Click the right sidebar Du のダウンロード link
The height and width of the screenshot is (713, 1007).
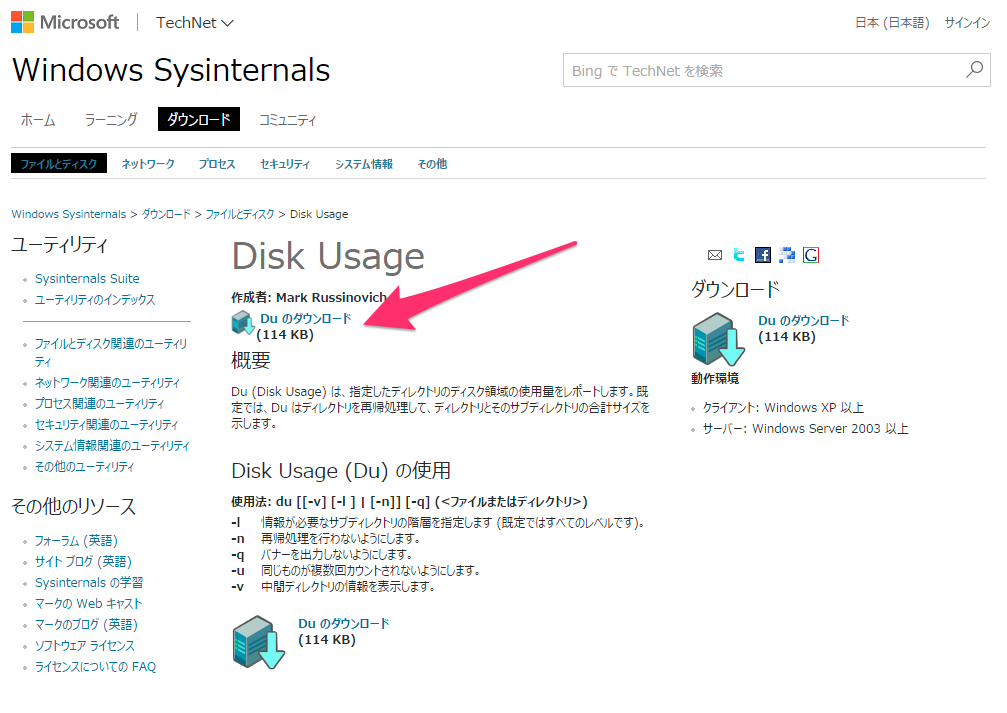803,320
